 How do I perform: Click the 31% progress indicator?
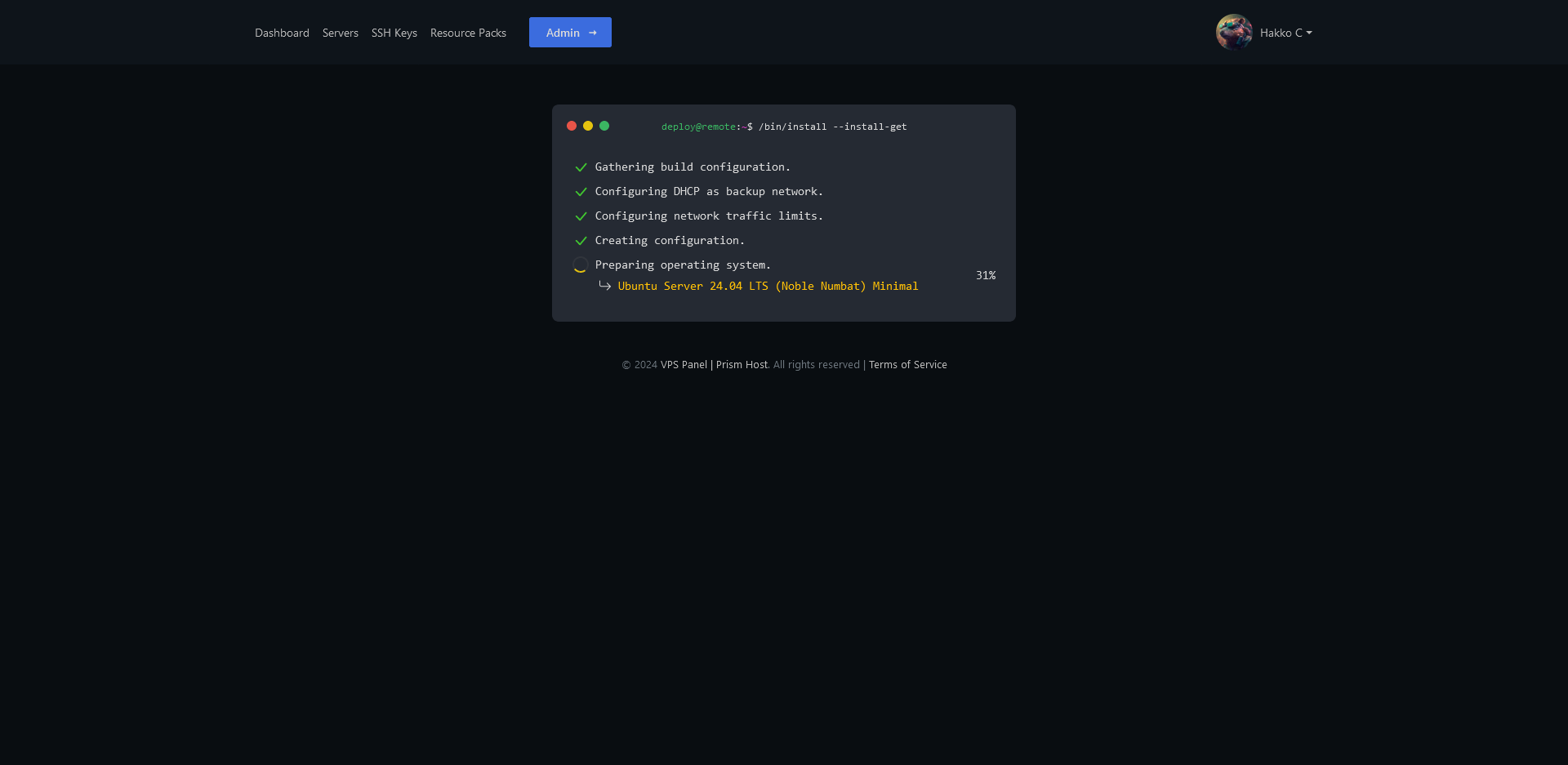[x=985, y=276]
